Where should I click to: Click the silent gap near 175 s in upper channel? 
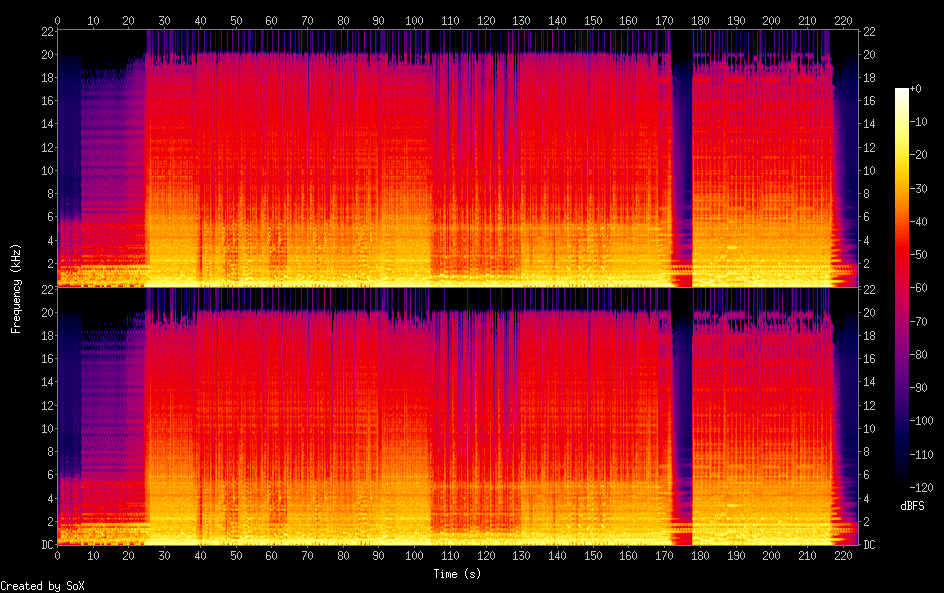[681, 150]
